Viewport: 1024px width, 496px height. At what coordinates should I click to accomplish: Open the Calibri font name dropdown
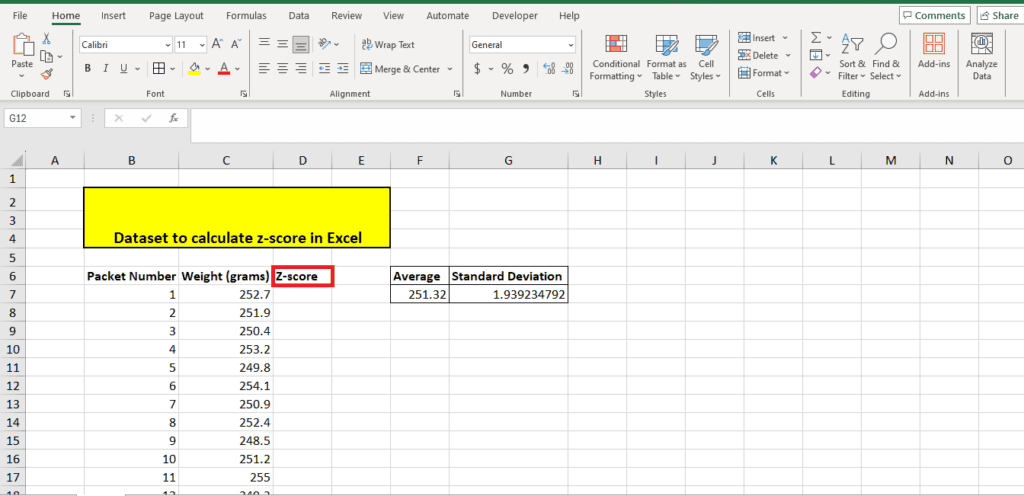click(x=167, y=45)
